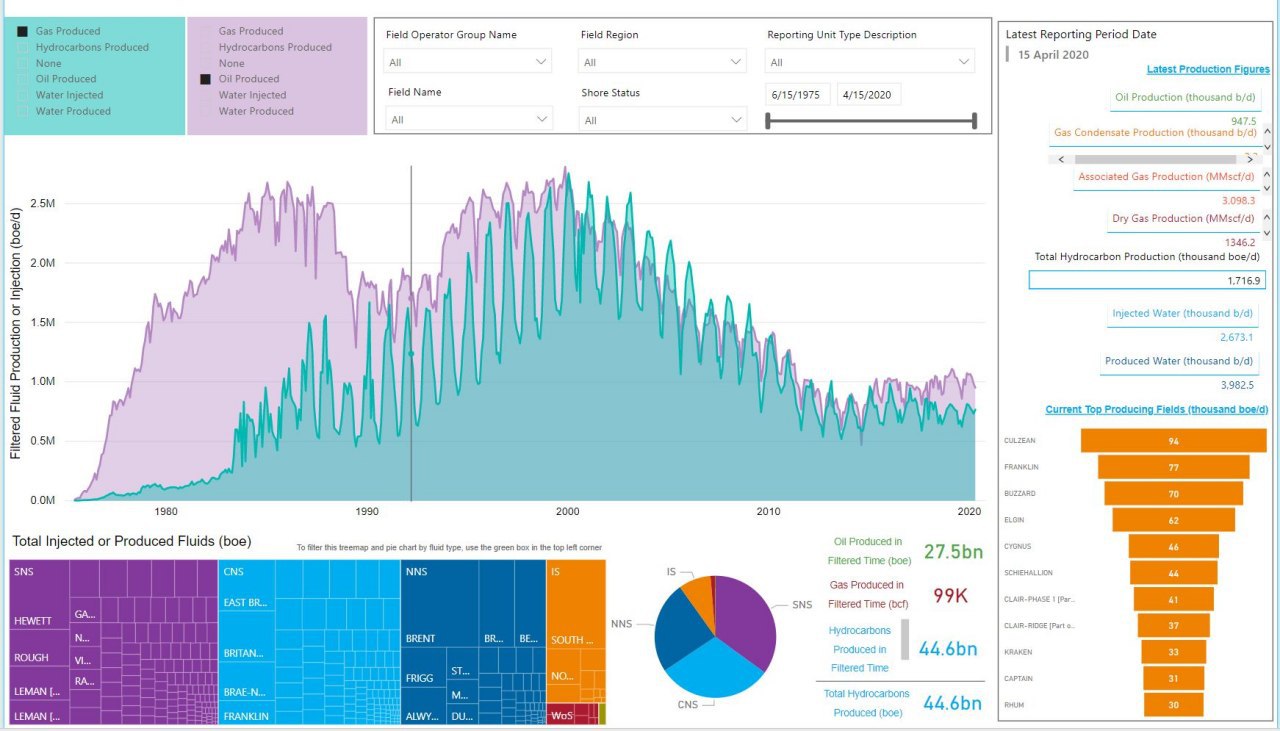Select Oil Production card label
Image resolution: width=1280 pixels, height=731 pixels.
coord(1185,97)
